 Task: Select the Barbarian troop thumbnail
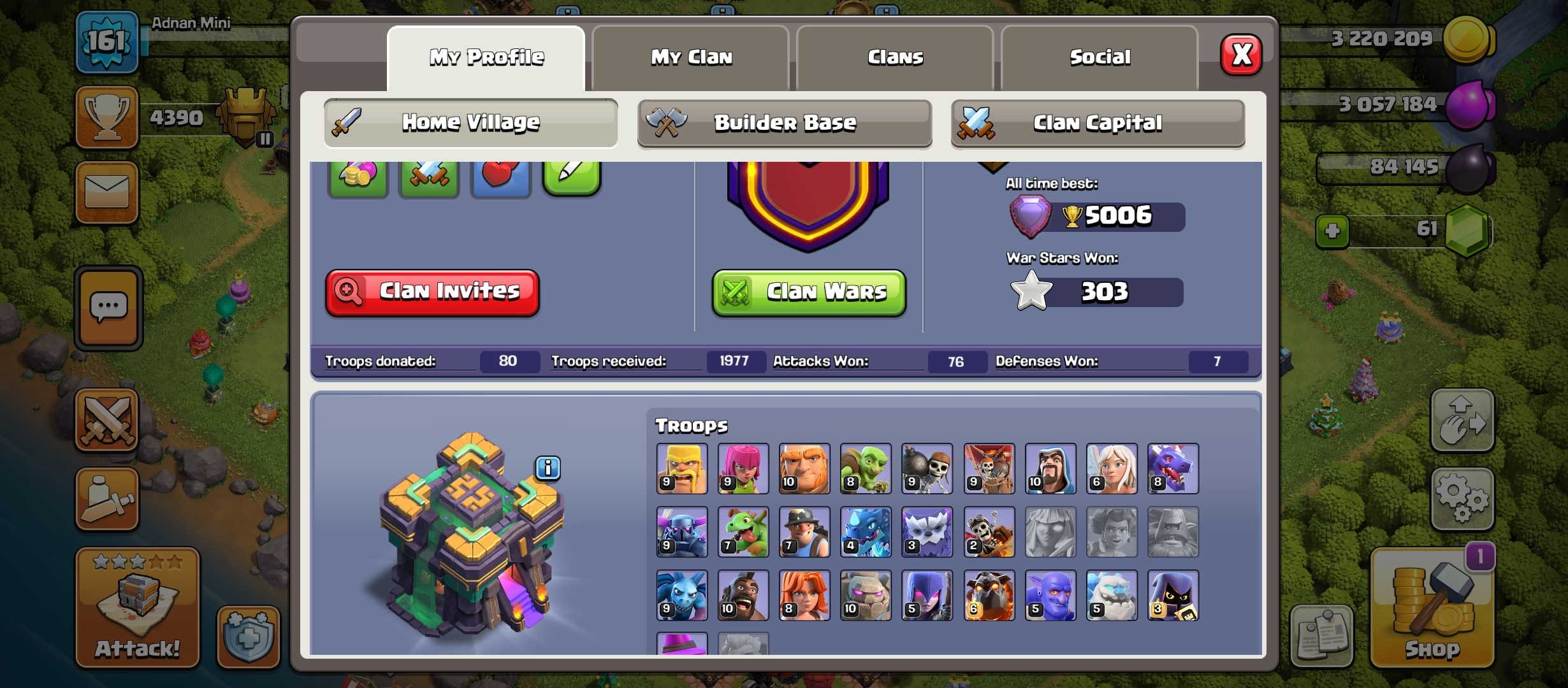click(682, 469)
